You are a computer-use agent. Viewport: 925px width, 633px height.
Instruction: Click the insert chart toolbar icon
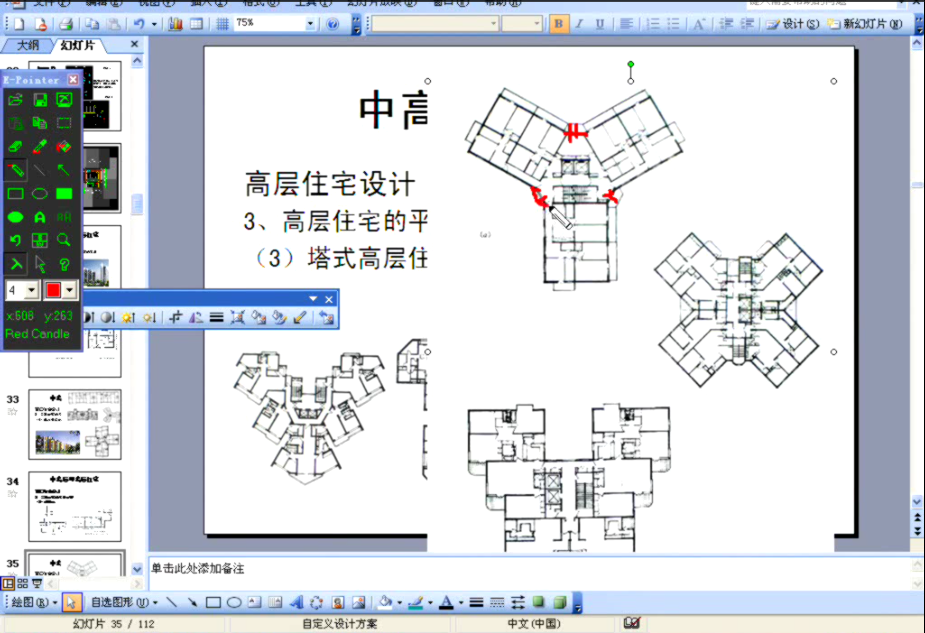[x=175, y=24]
